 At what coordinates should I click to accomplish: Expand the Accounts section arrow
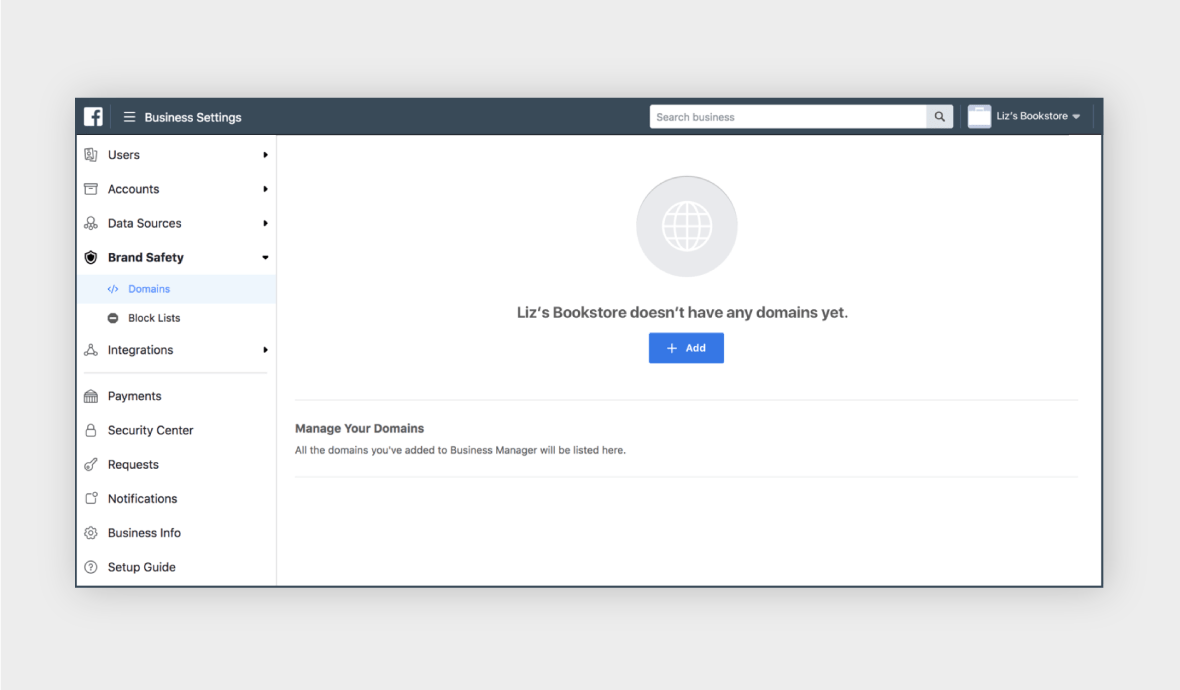[x=265, y=189]
